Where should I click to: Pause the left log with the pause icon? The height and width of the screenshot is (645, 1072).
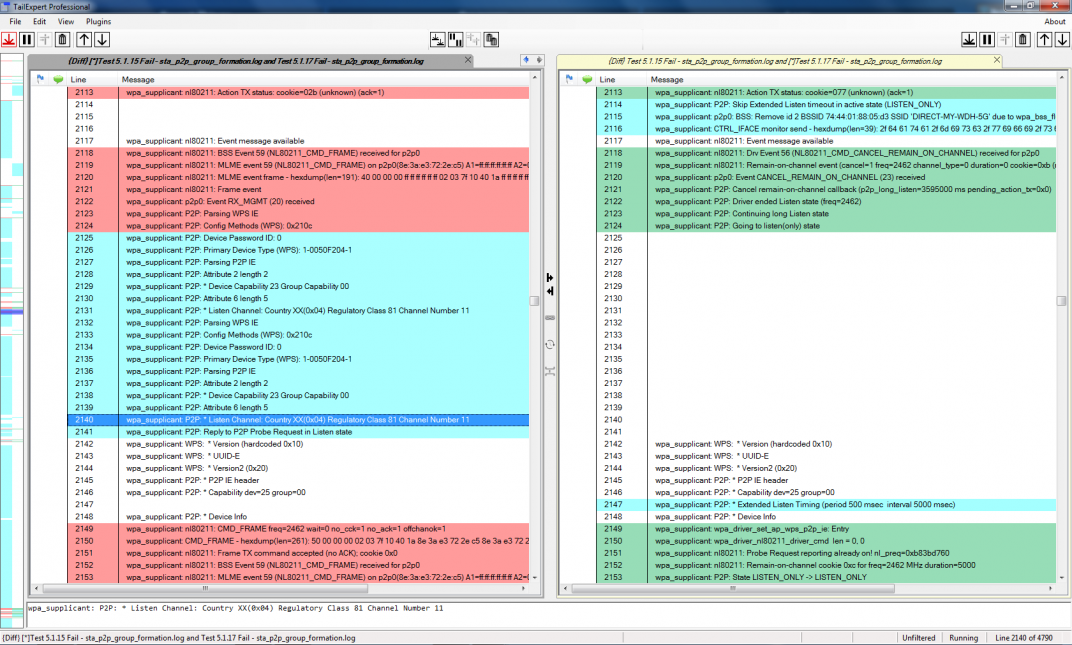pos(27,40)
